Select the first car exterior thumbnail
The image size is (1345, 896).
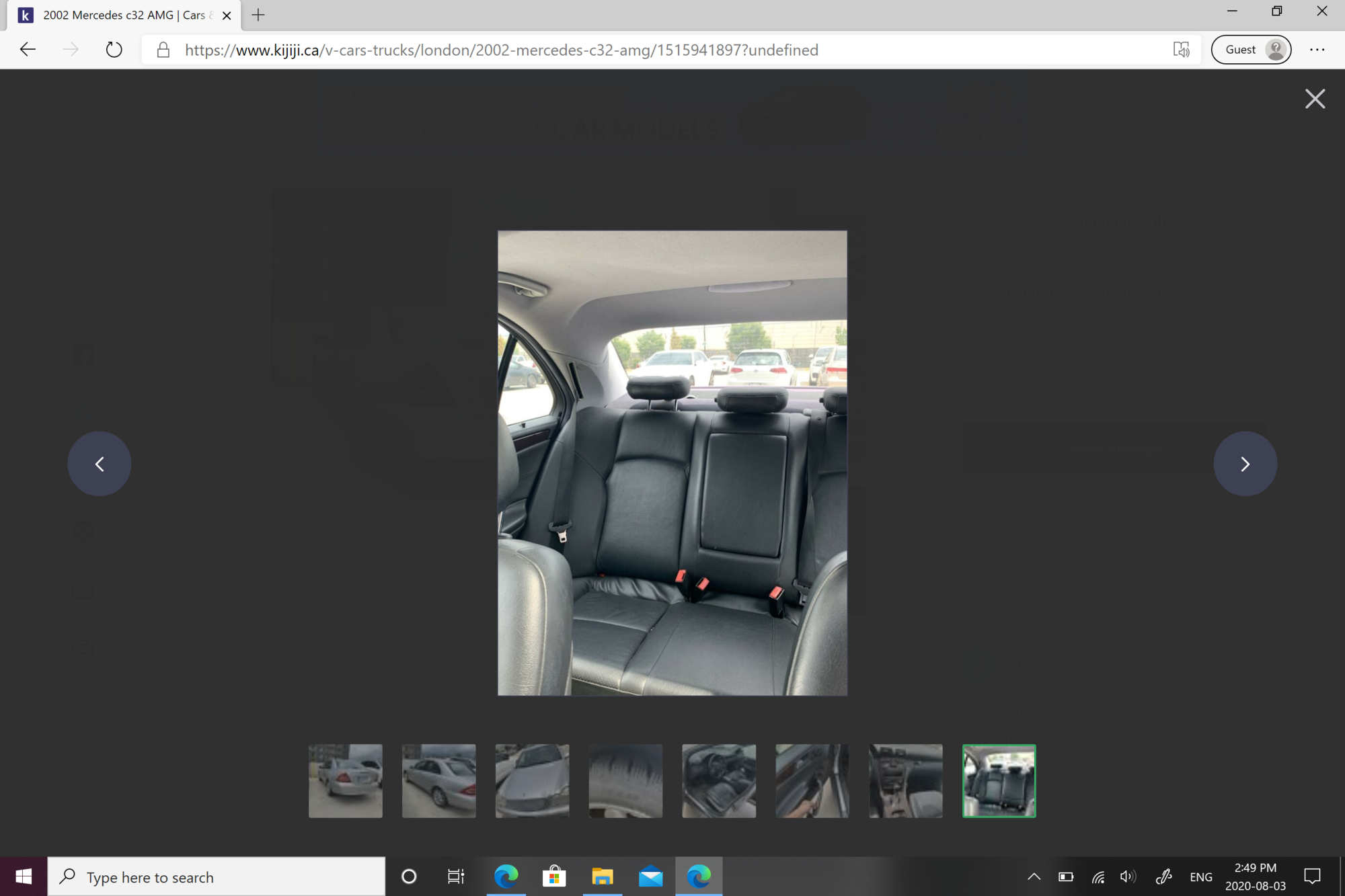click(x=346, y=781)
